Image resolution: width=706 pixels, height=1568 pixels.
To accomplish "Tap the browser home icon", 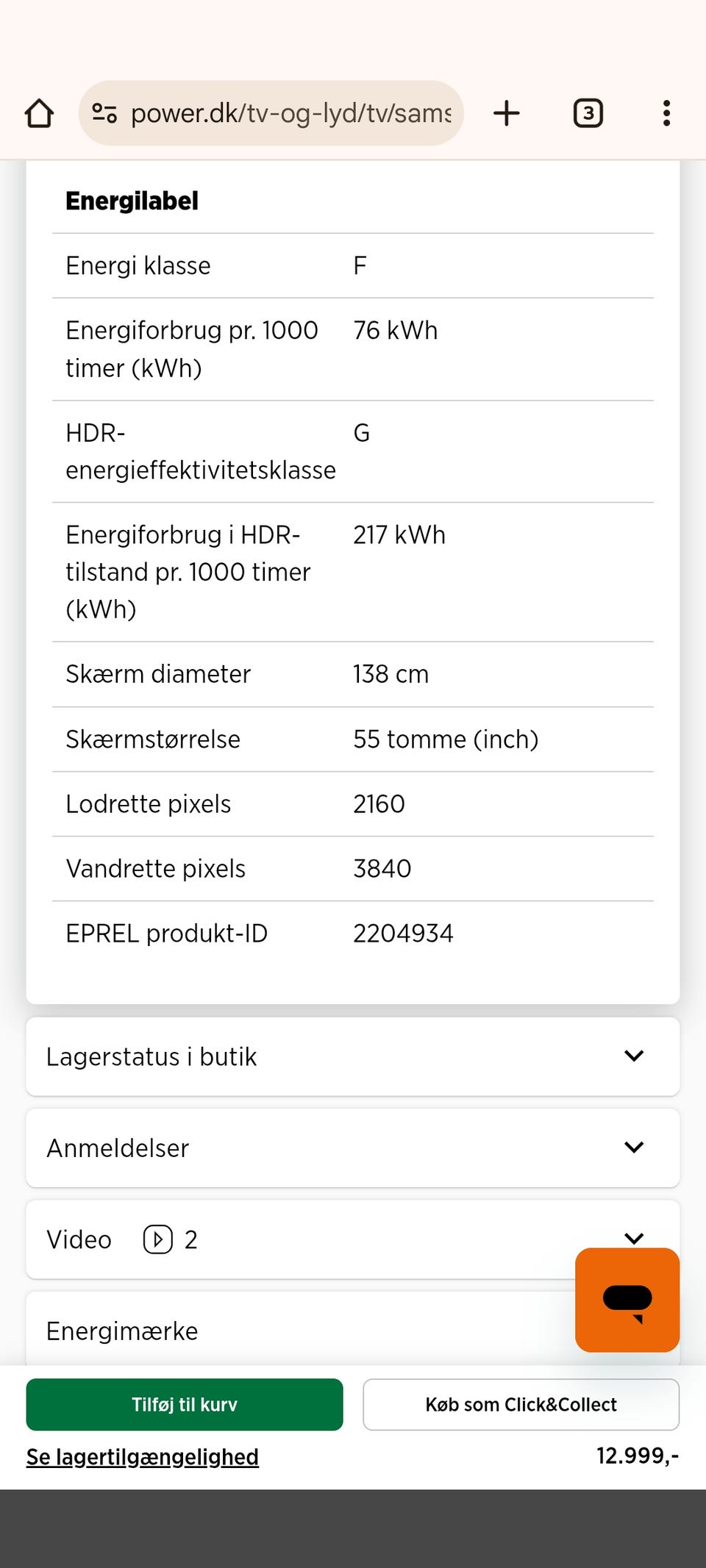I will (39, 113).
